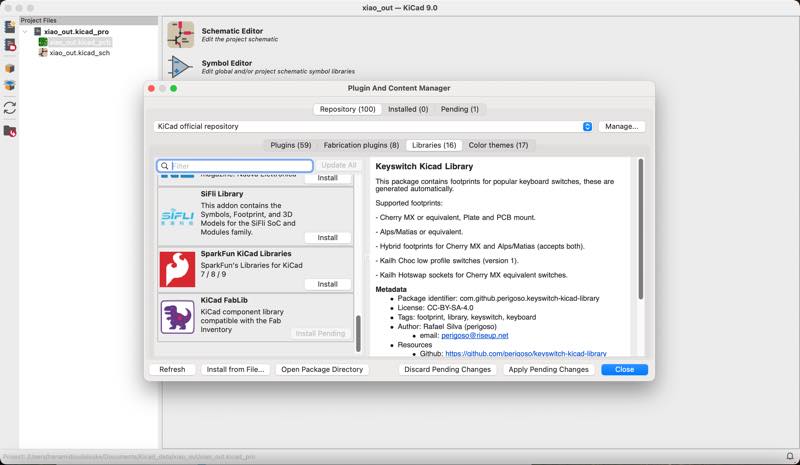Select SparkFun KiCad Libraries entry title
The height and width of the screenshot is (465, 800).
(x=246, y=254)
